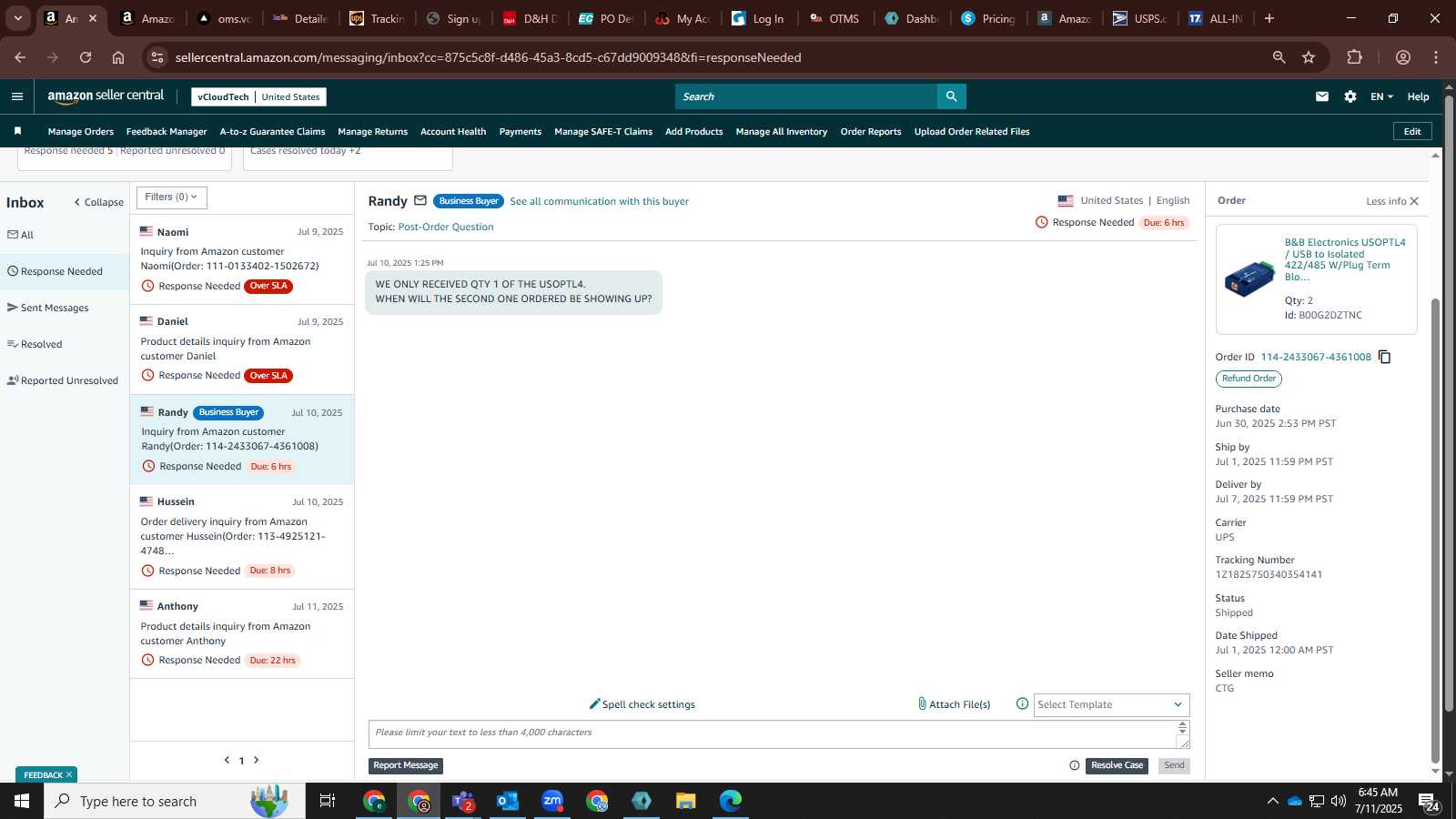Collapse order panel with Less info
Viewport: 1456px width, 819px height.
tap(1391, 201)
